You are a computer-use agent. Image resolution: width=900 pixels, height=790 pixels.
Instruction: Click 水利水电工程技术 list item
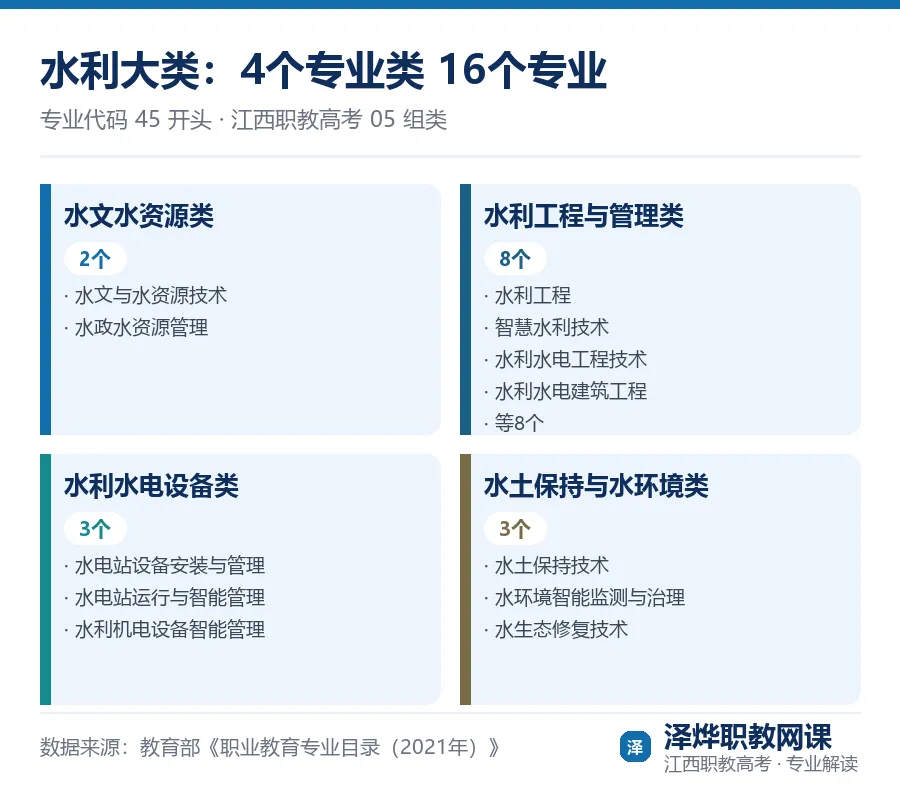565,360
